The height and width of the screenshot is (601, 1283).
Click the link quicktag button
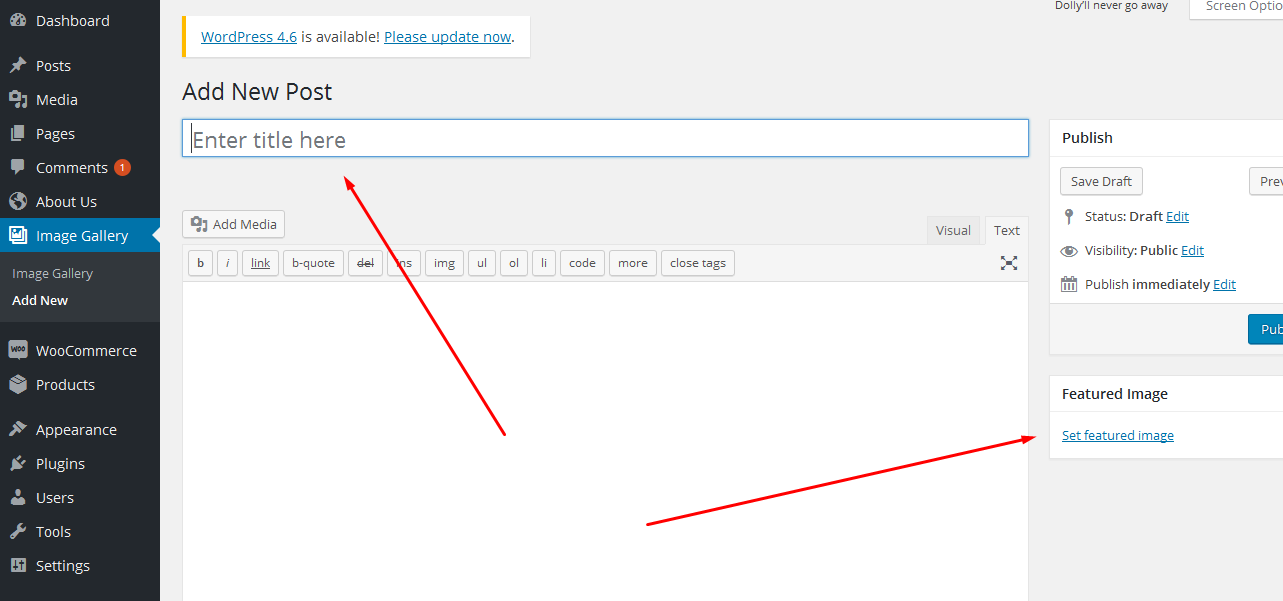[x=260, y=263]
